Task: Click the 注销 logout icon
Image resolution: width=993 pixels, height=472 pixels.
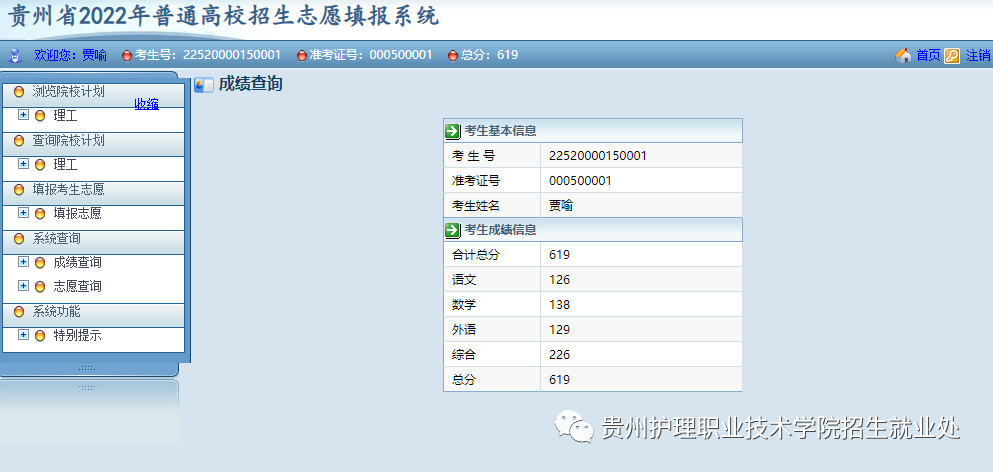Action: pos(952,55)
